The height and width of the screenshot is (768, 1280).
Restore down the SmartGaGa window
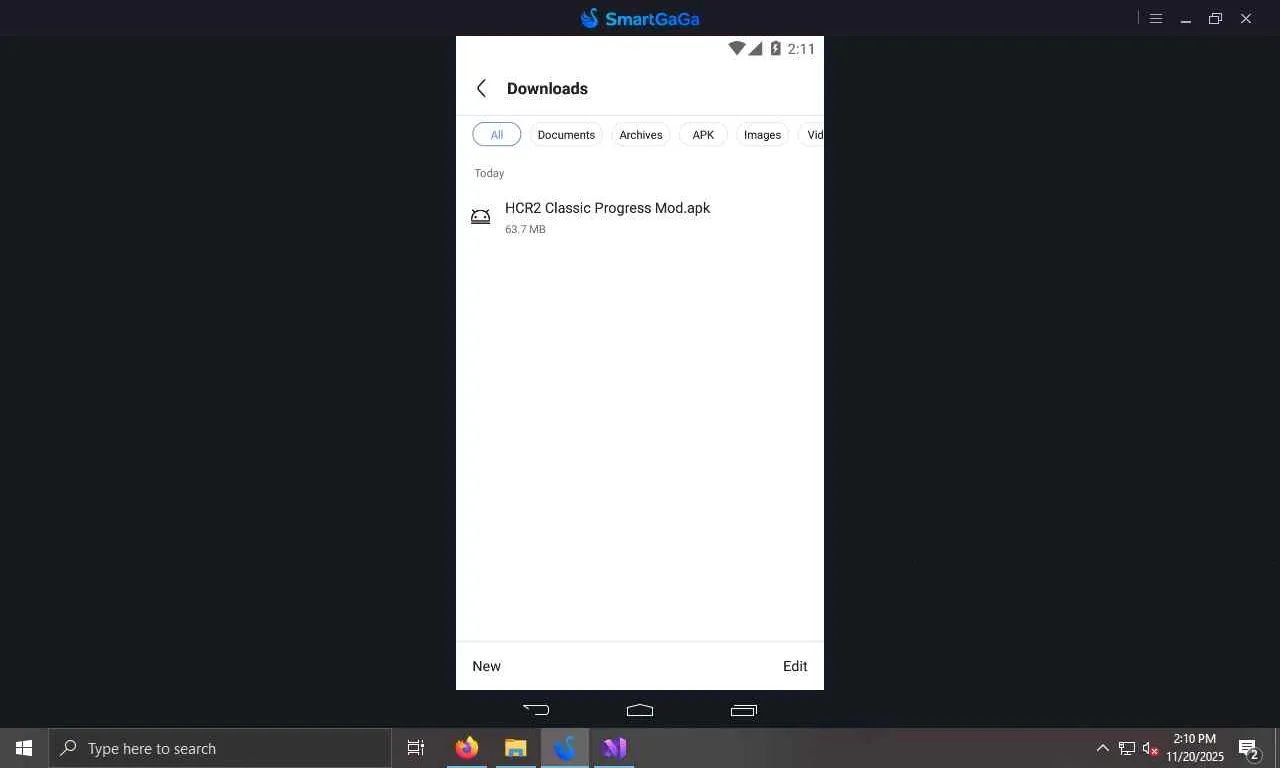coord(1216,18)
